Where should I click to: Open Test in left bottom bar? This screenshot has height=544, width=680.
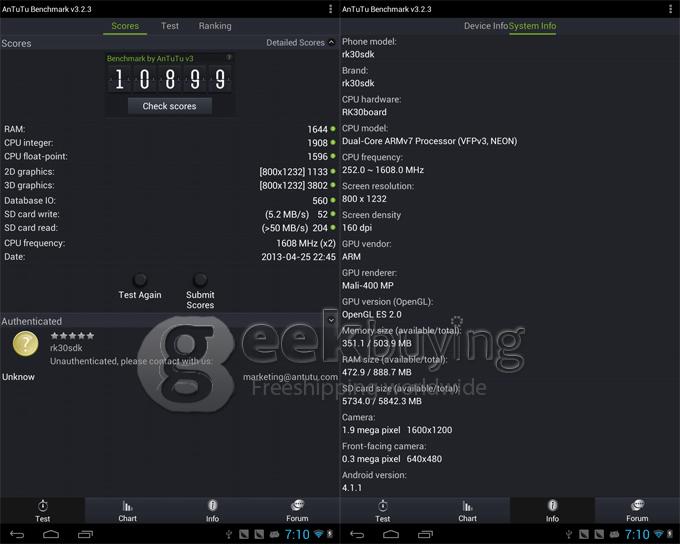42,511
